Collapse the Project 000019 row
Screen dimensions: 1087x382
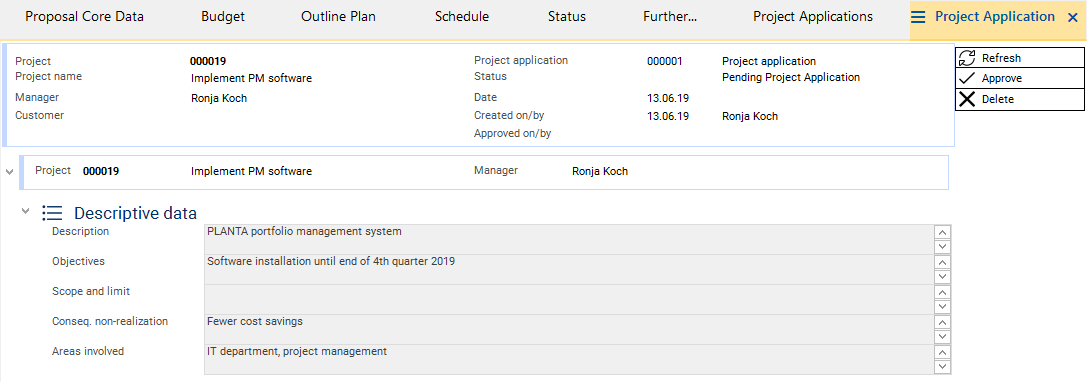(x=9, y=171)
